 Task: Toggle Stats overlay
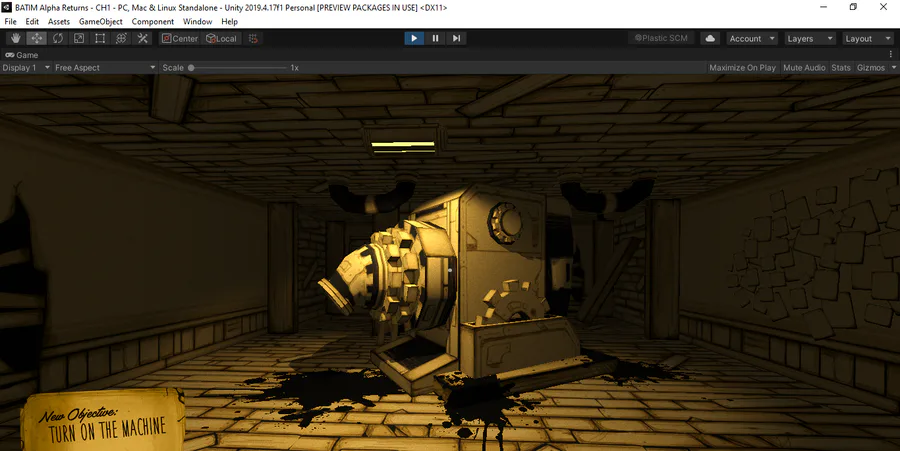[841, 68]
